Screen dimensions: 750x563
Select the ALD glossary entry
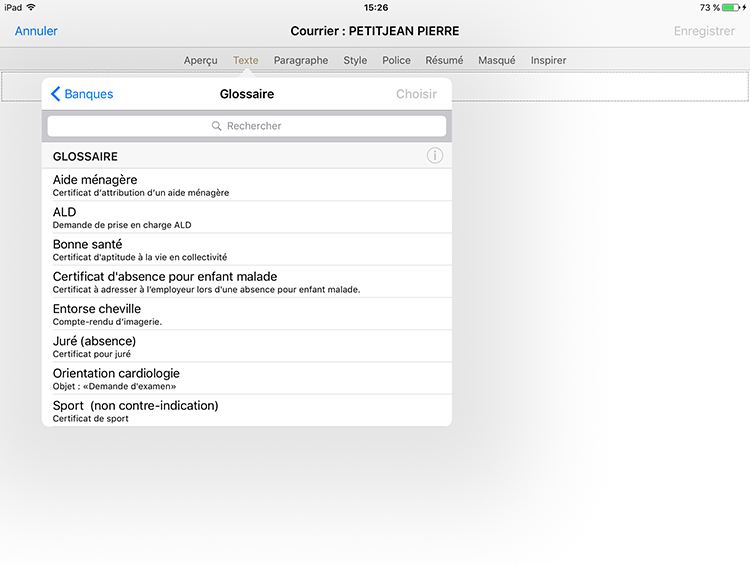click(246, 217)
